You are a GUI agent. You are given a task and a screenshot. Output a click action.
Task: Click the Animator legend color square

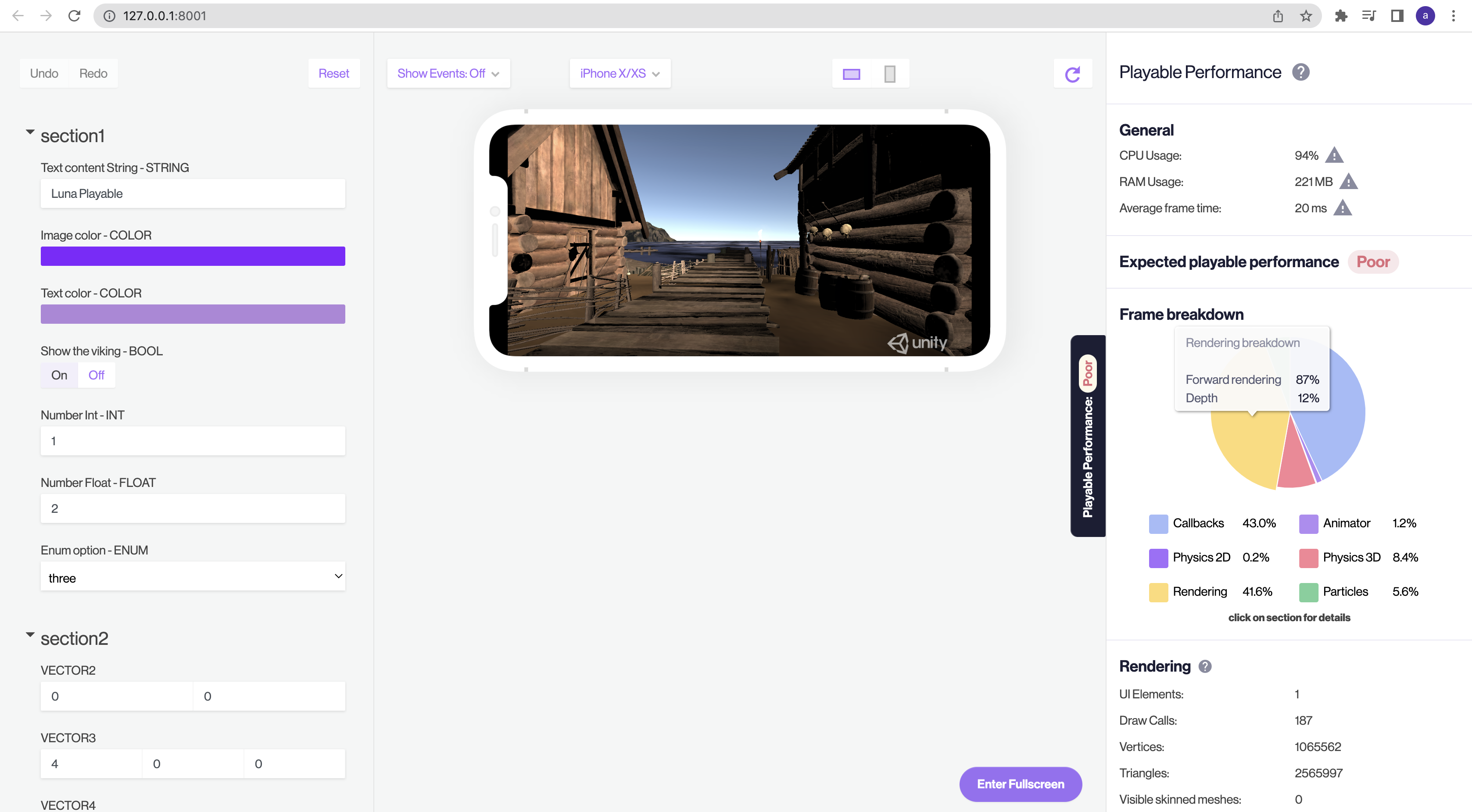[x=1308, y=523]
